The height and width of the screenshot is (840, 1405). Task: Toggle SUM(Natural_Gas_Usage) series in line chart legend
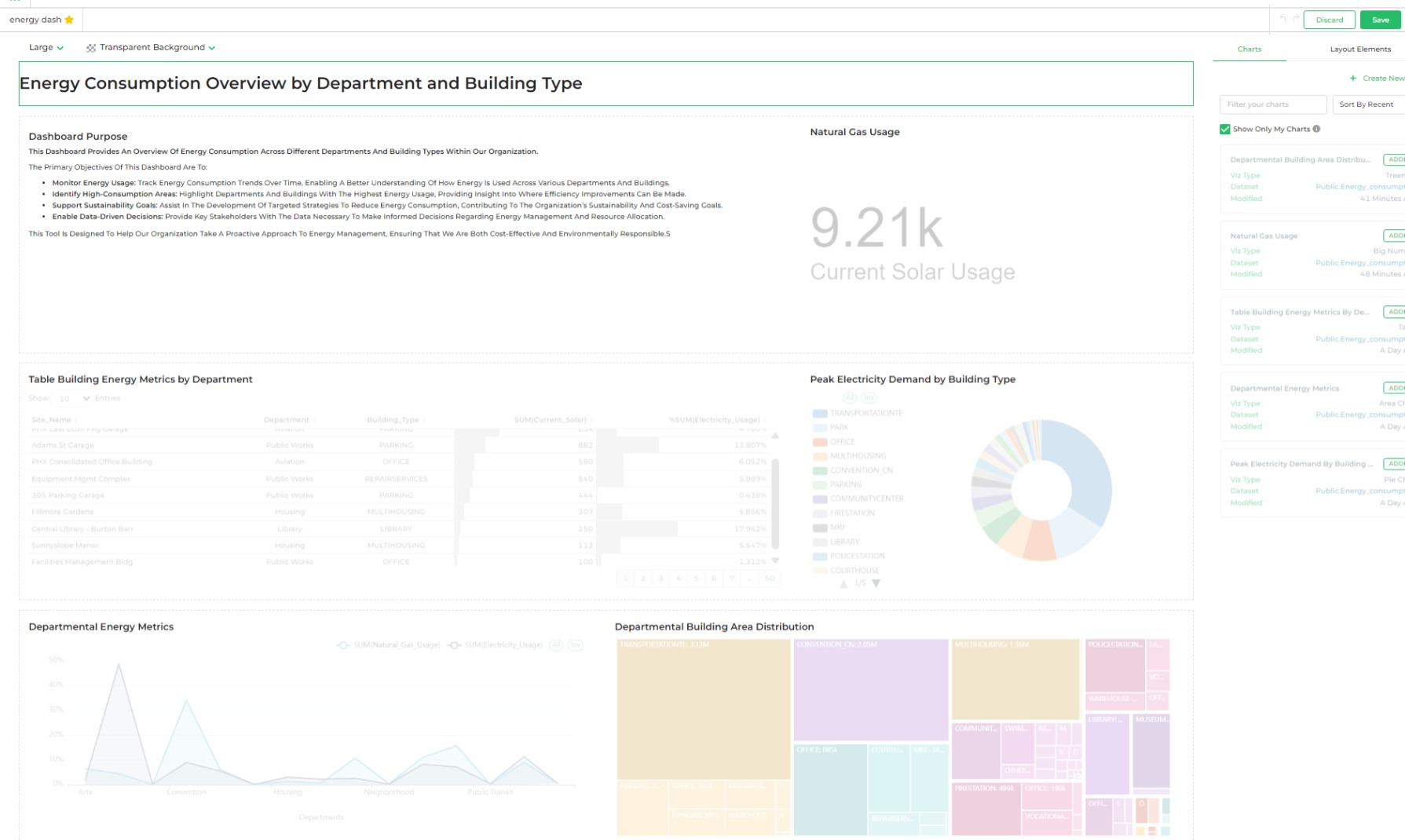(388, 645)
